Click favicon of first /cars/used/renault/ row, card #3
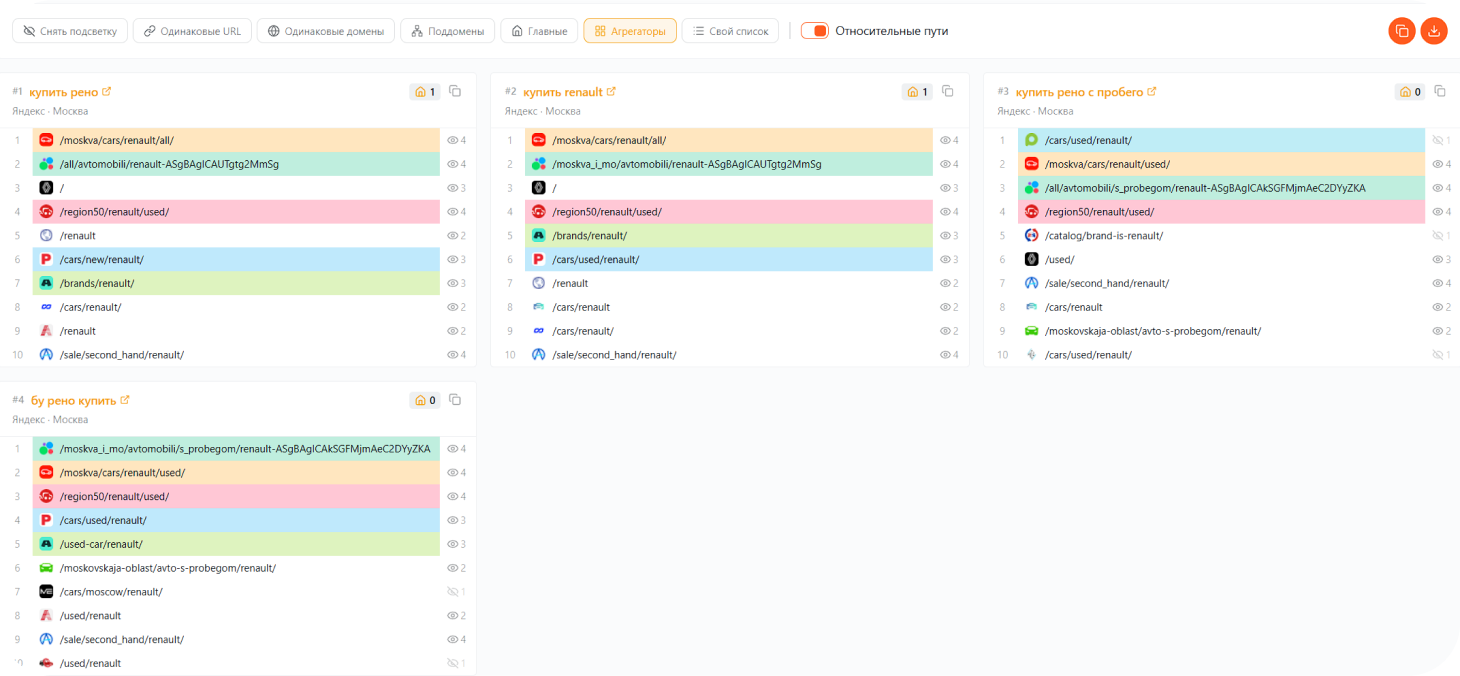 [1031, 140]
